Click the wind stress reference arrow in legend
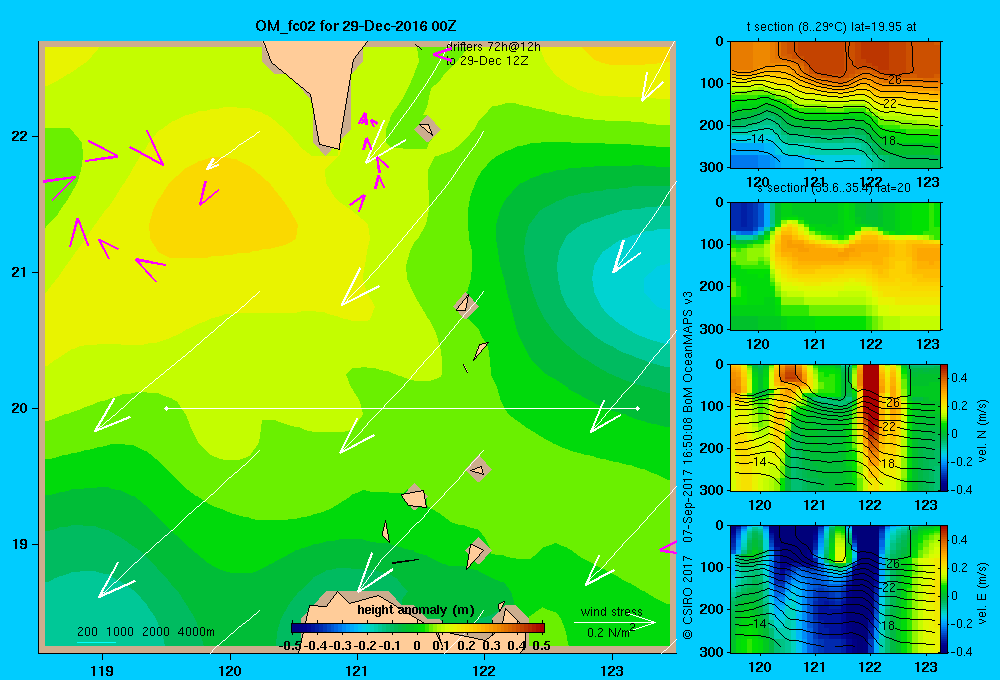The image size is (1000, 680). [x=615, y=622]
